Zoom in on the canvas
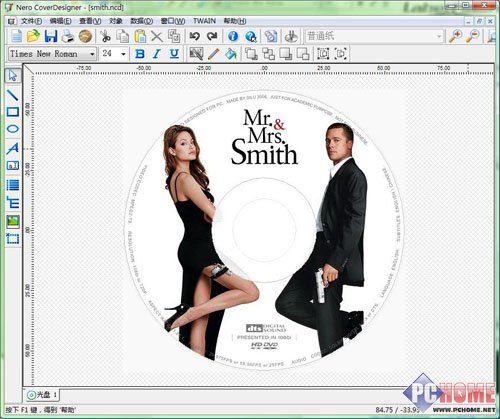The height and width of the screenshot is (419, 500). (455, 36)
